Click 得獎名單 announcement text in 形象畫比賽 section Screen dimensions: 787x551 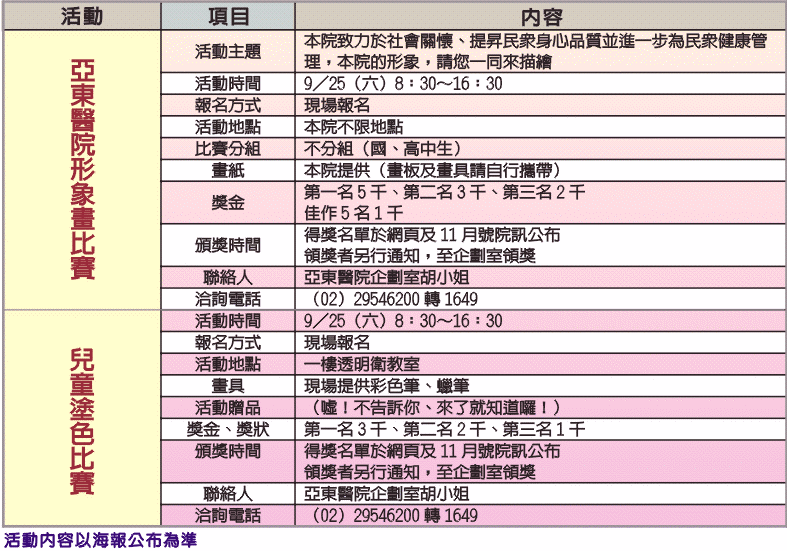coord(432,235)
